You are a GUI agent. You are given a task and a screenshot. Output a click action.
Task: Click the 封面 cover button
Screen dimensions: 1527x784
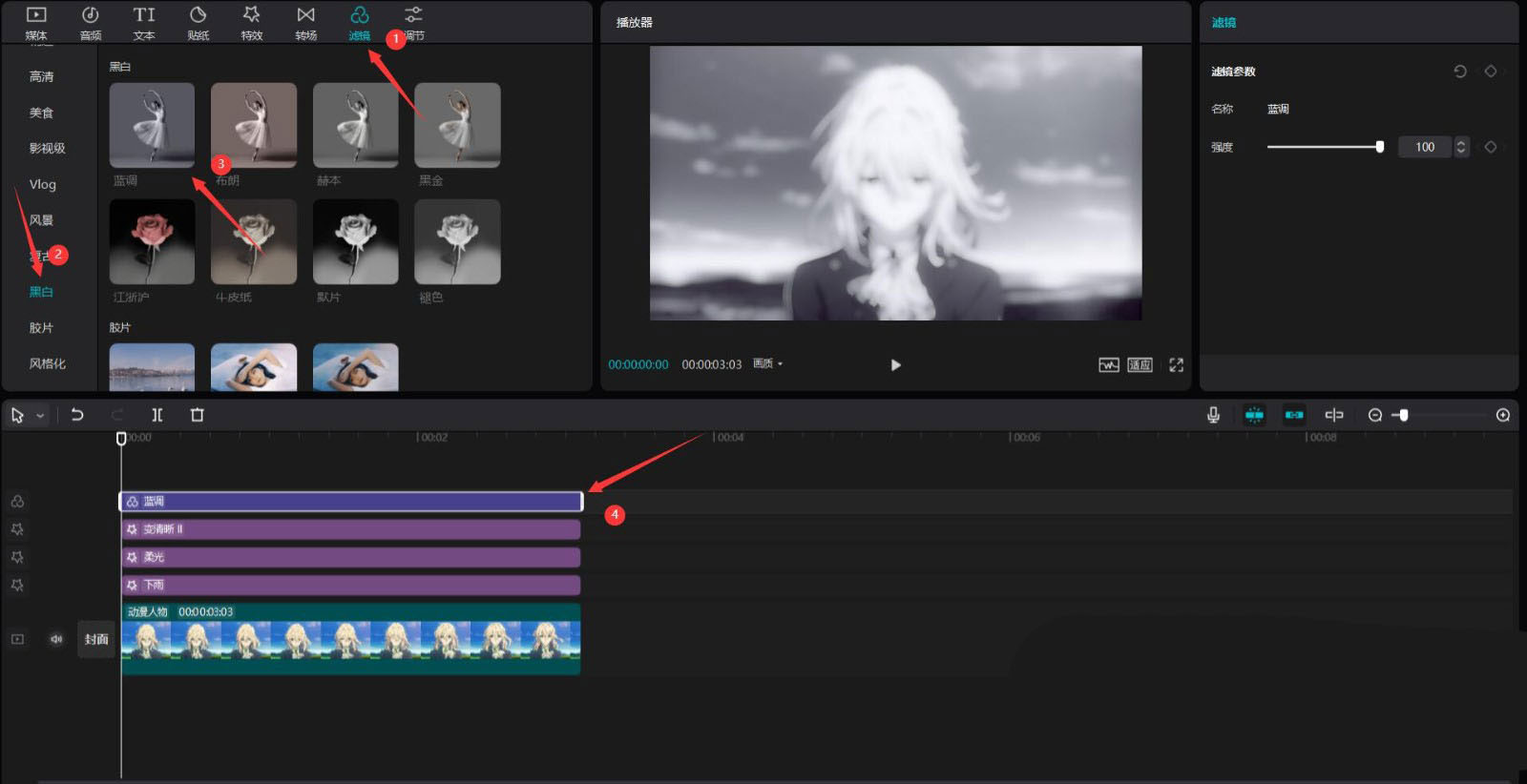[96, 639]
